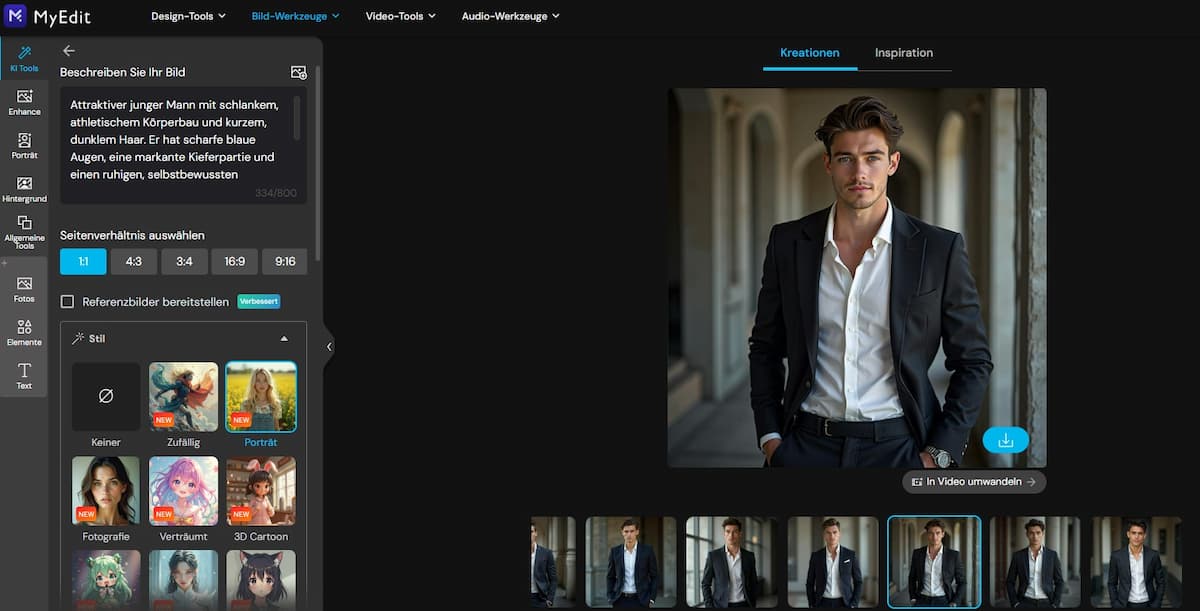Enable the Referenzbilder bereitstellen checkbox
The height and width of the screenshot is (611, 1200).
[68, 301]
